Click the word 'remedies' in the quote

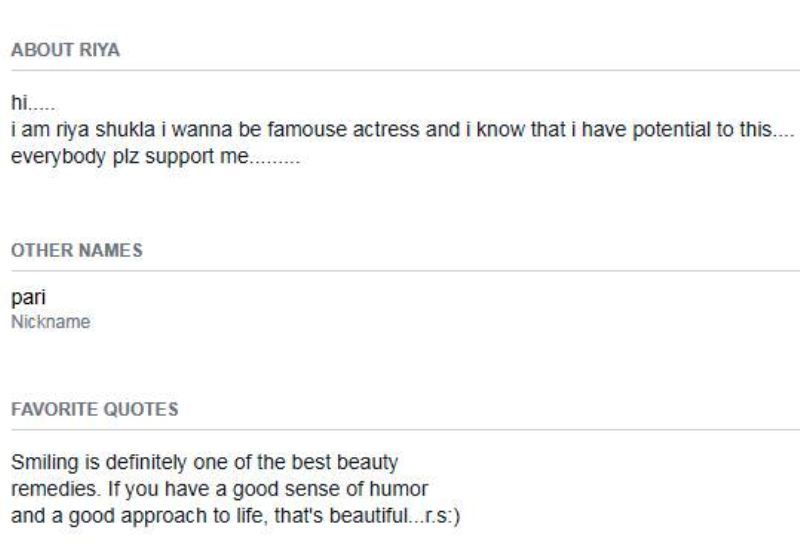click(x=54, y=489)
